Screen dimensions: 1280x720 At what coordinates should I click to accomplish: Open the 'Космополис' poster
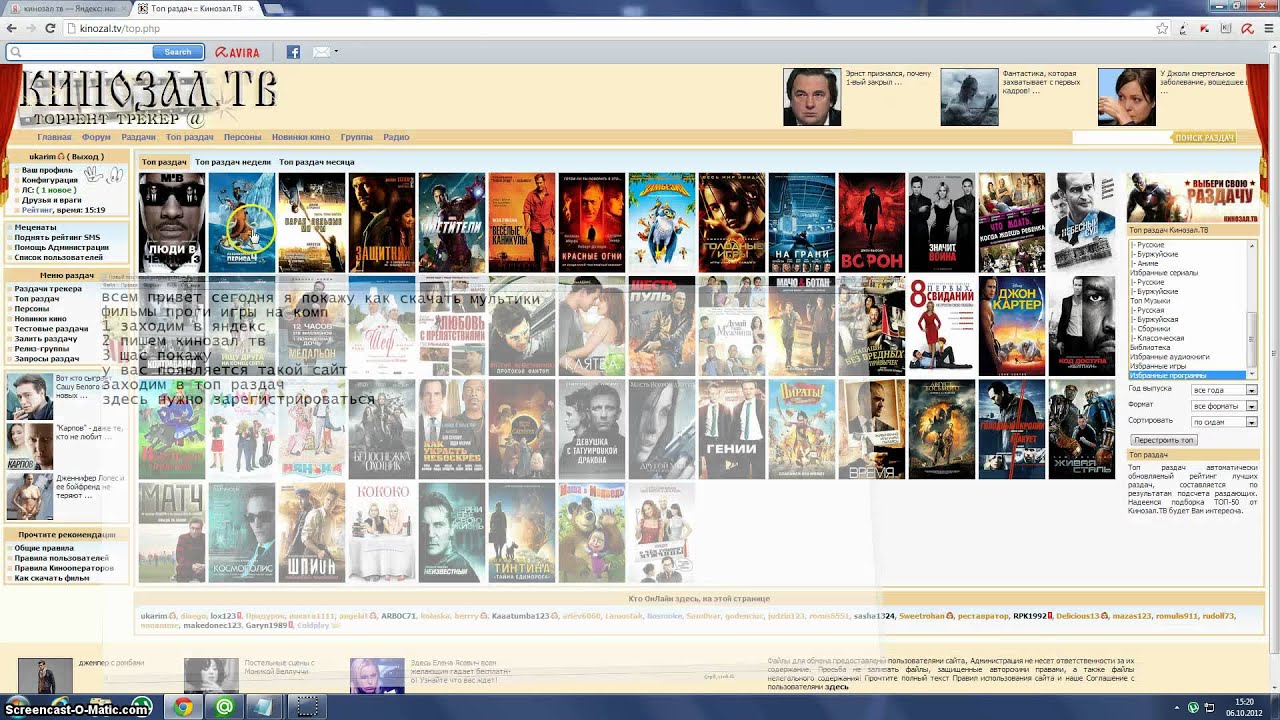(241, 532)
